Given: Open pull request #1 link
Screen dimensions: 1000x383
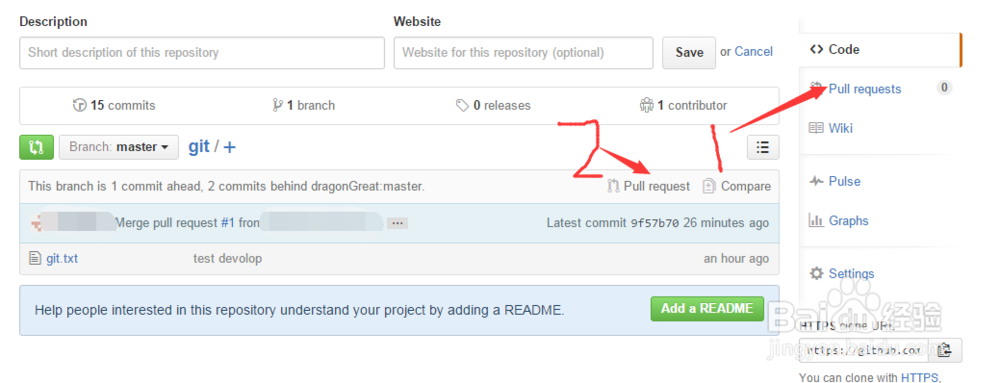Looking at the screenshot, I should click(228, 223).
